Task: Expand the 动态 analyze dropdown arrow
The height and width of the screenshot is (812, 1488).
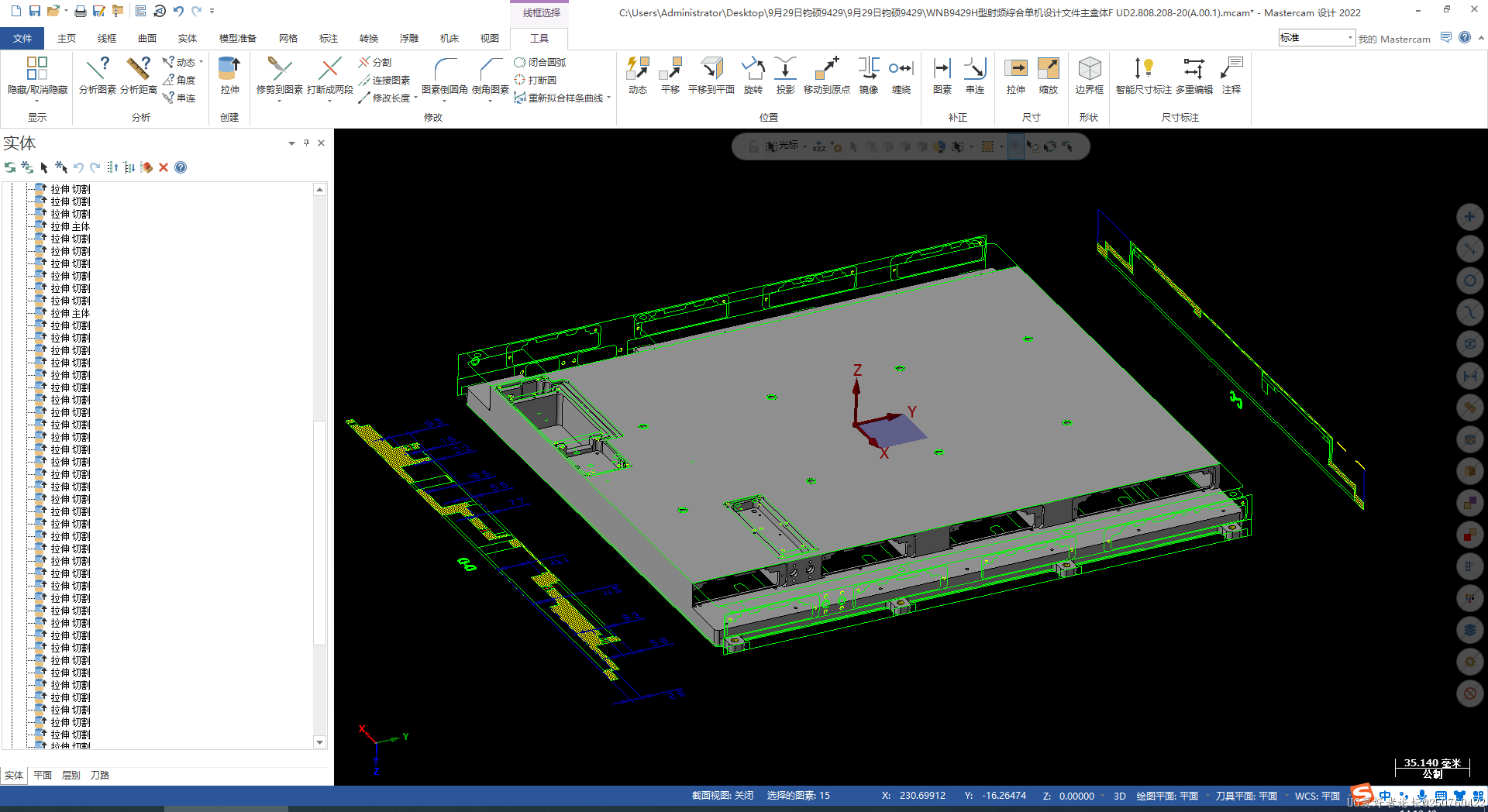Action: point(201,62)
